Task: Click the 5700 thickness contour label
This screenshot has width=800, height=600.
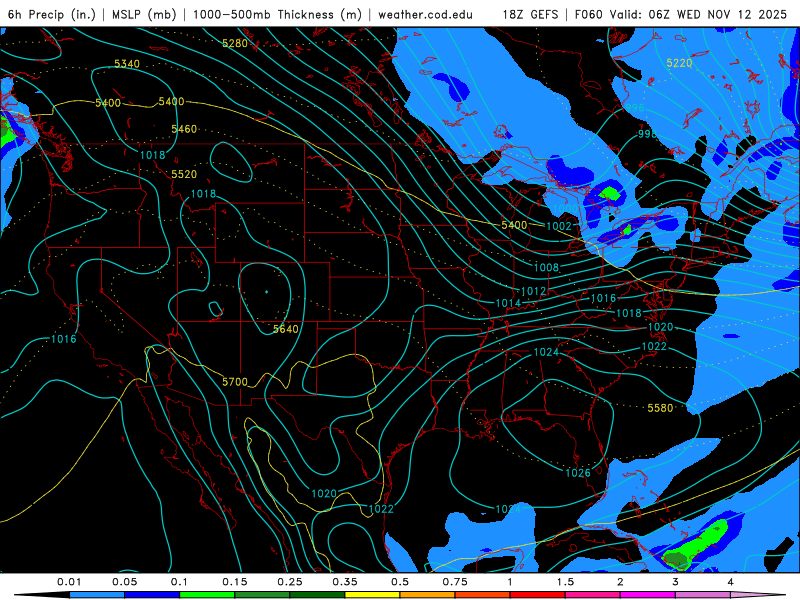Action: (x=235, y=382)
